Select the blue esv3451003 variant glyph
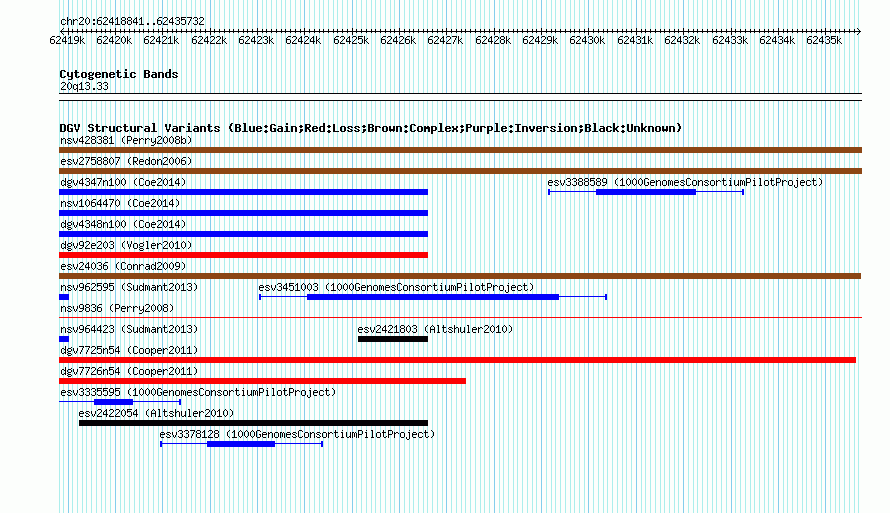This screenshot has width=890, height=513. (x=433, y=297)
